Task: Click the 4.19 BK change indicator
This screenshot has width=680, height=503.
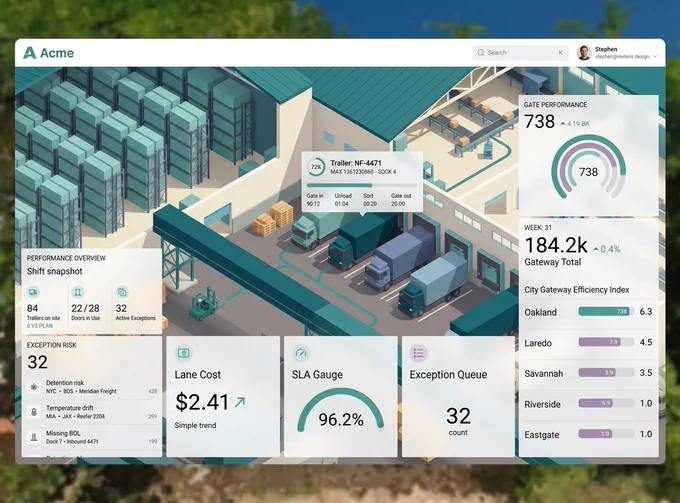Action: (575, 124)
